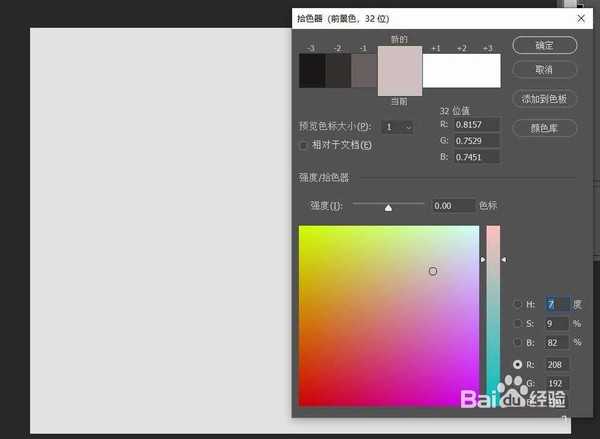The image size is (600, 439).
Task: Click 添加到色板 to add the swatch
Action: click(544, 99)
